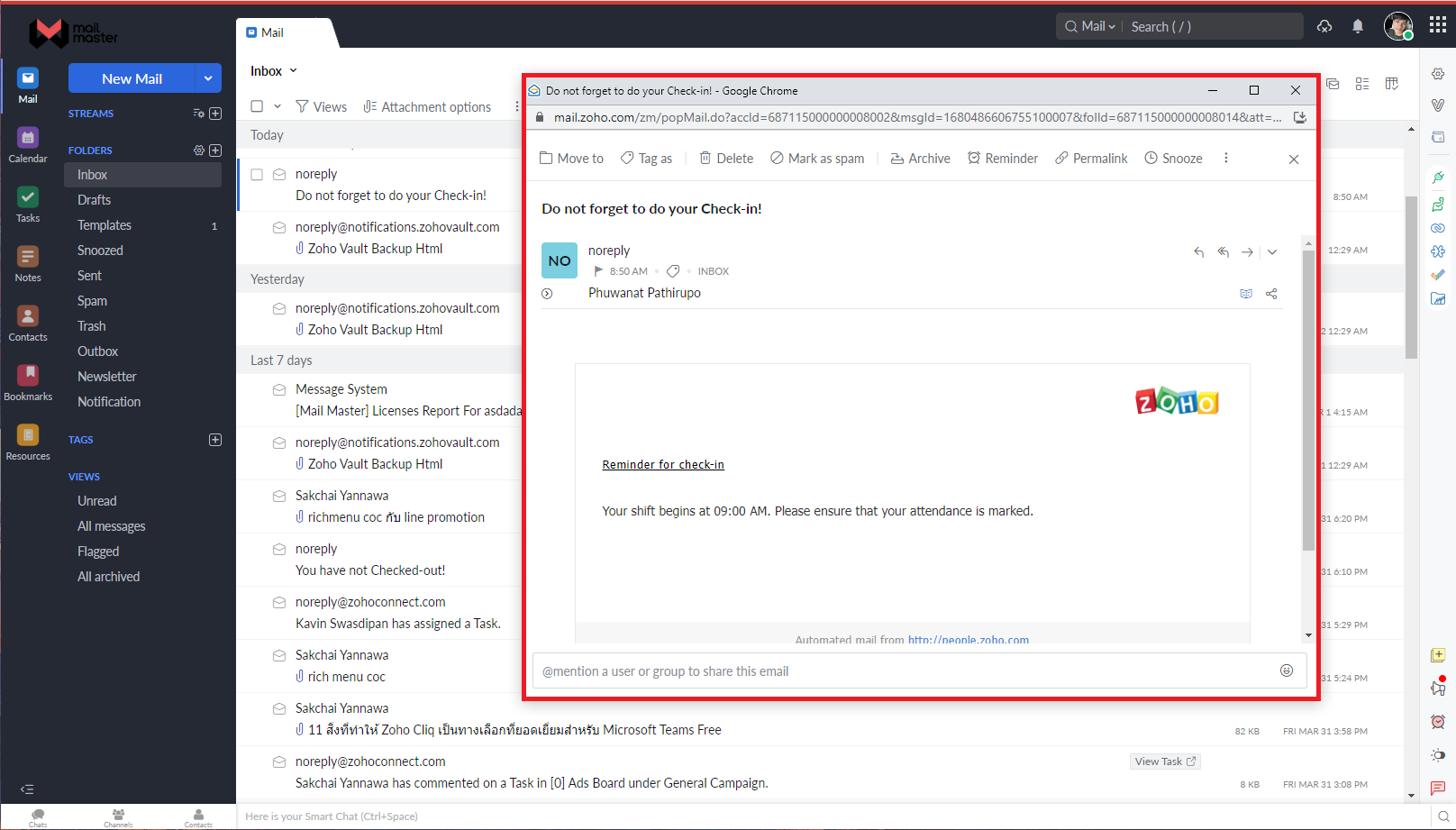Screen dimensions: 1456x830
Task: Toggle the select-all messages checkbox
Action: (256, 105)
